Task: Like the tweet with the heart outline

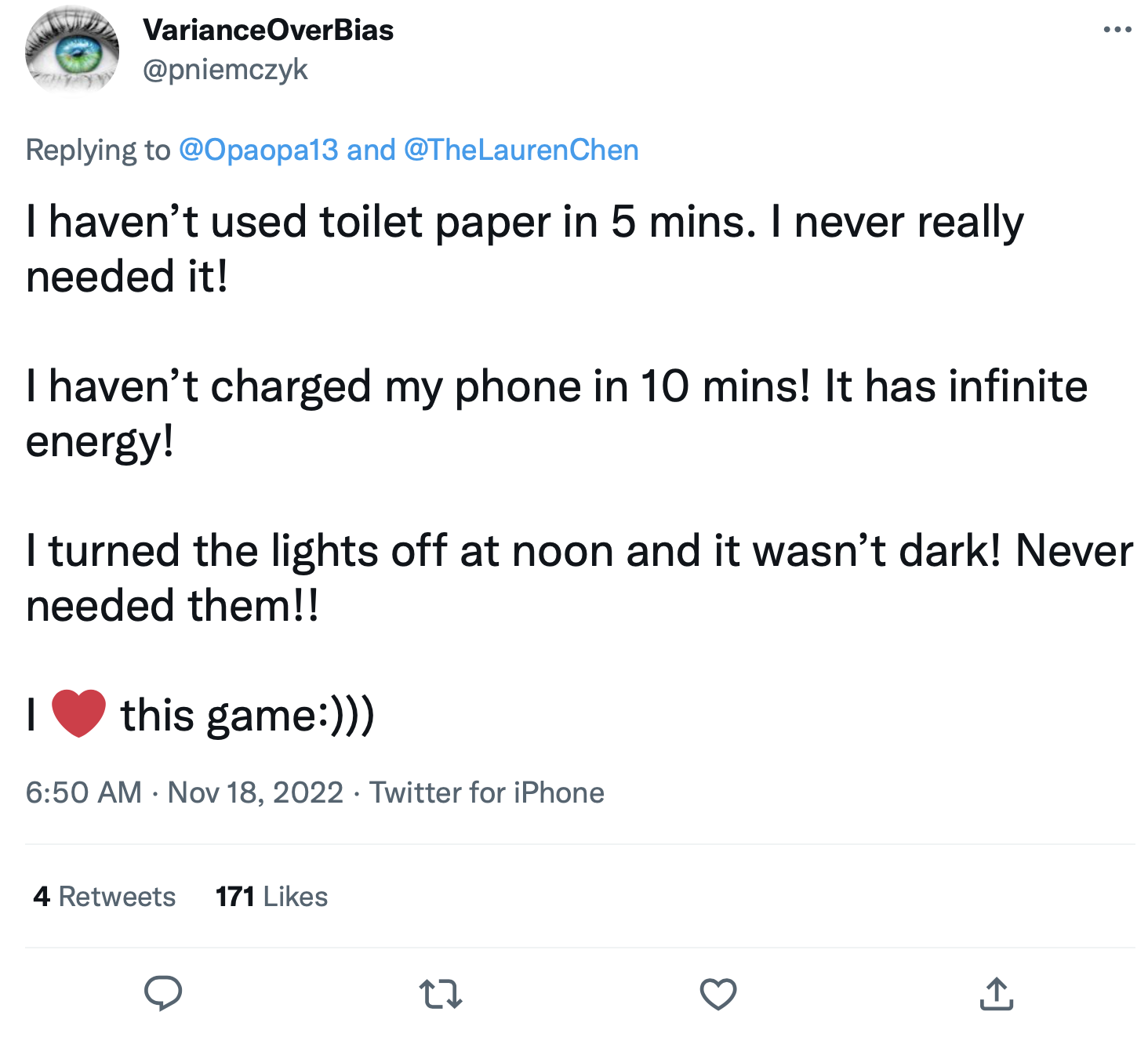Action: [x=717, y=994]
